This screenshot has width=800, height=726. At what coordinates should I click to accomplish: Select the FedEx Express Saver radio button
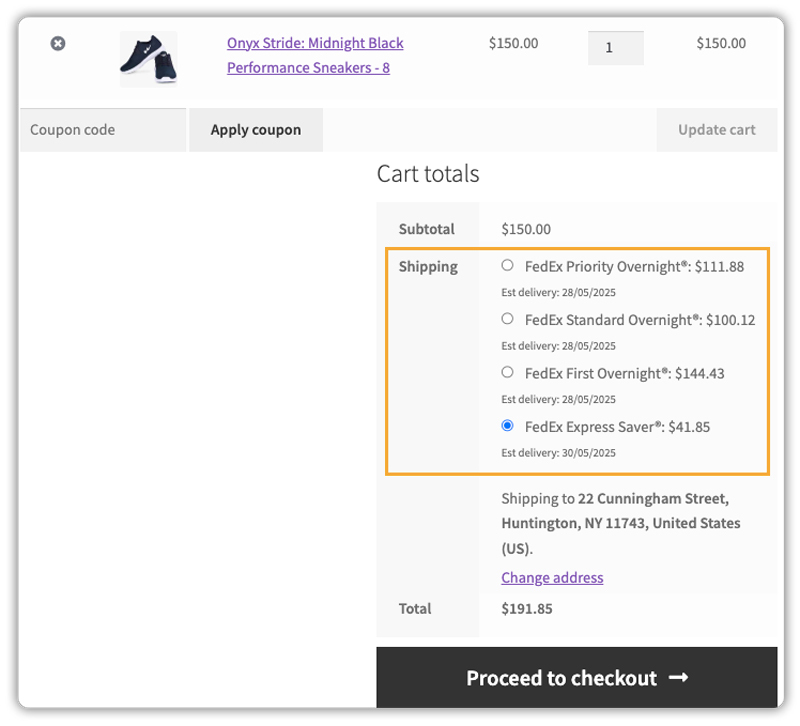[507, 425]
